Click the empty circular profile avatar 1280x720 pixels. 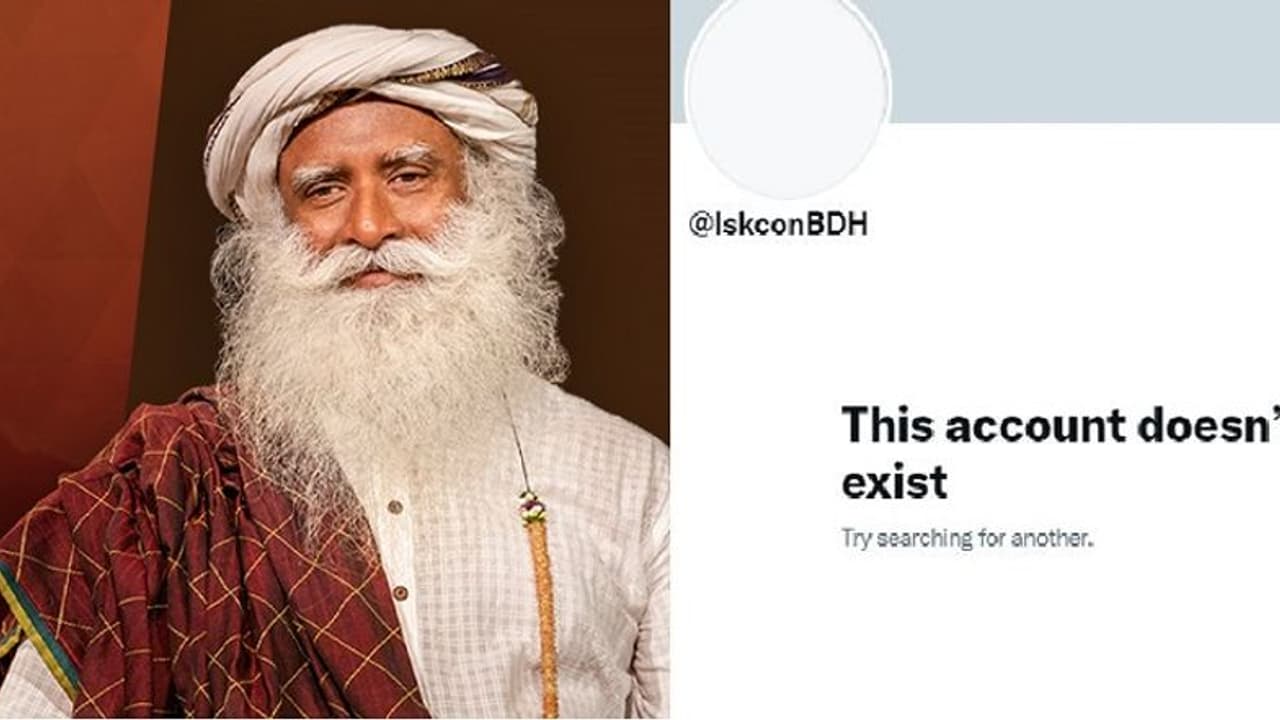tap(787, 97)
